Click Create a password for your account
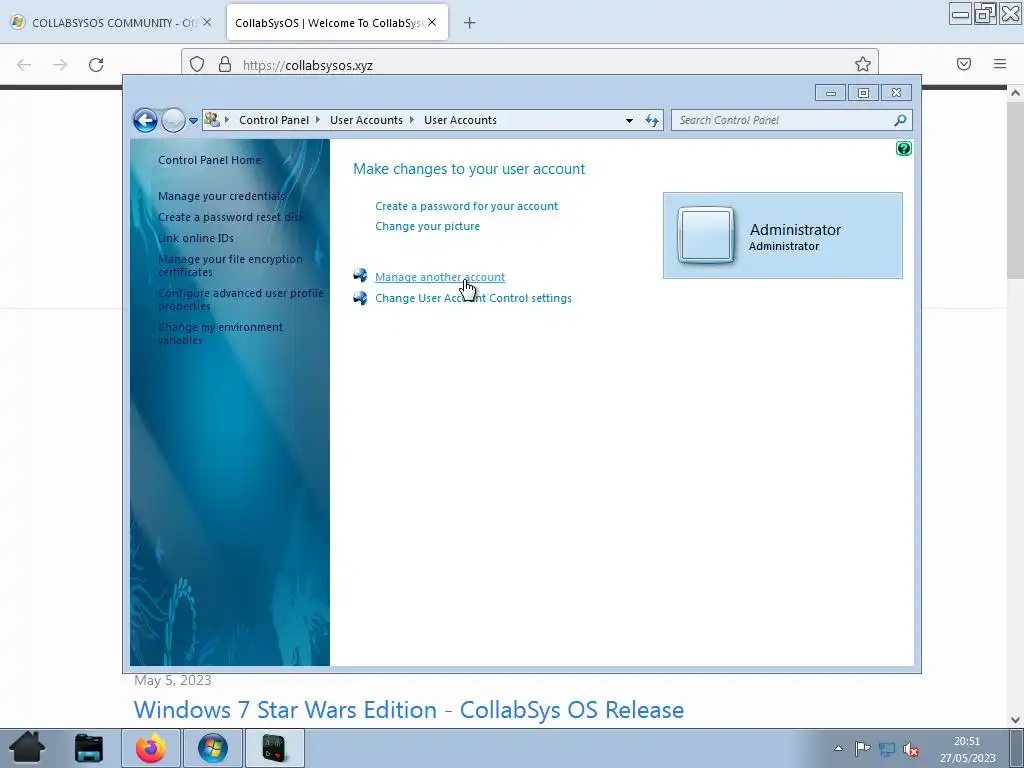Screen dimensions: 1024x768 pyautogui.click(x=466, y=206)
